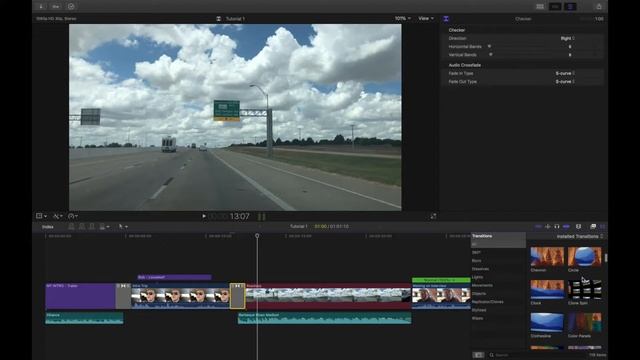The image size is (640, 360).
Task: Open the color and audio enhancements menu
Action: (x=58, y=216)
